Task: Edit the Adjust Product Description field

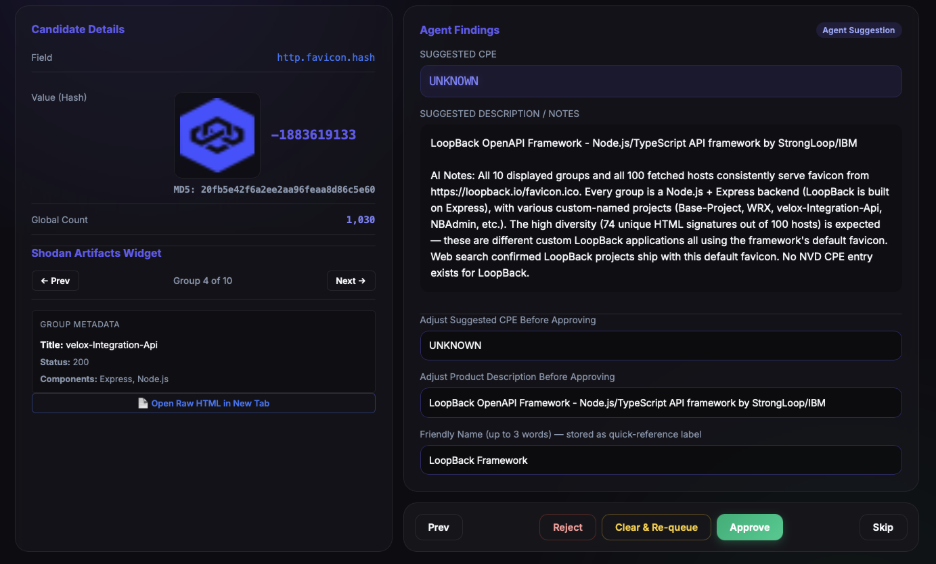Action: 660,403
